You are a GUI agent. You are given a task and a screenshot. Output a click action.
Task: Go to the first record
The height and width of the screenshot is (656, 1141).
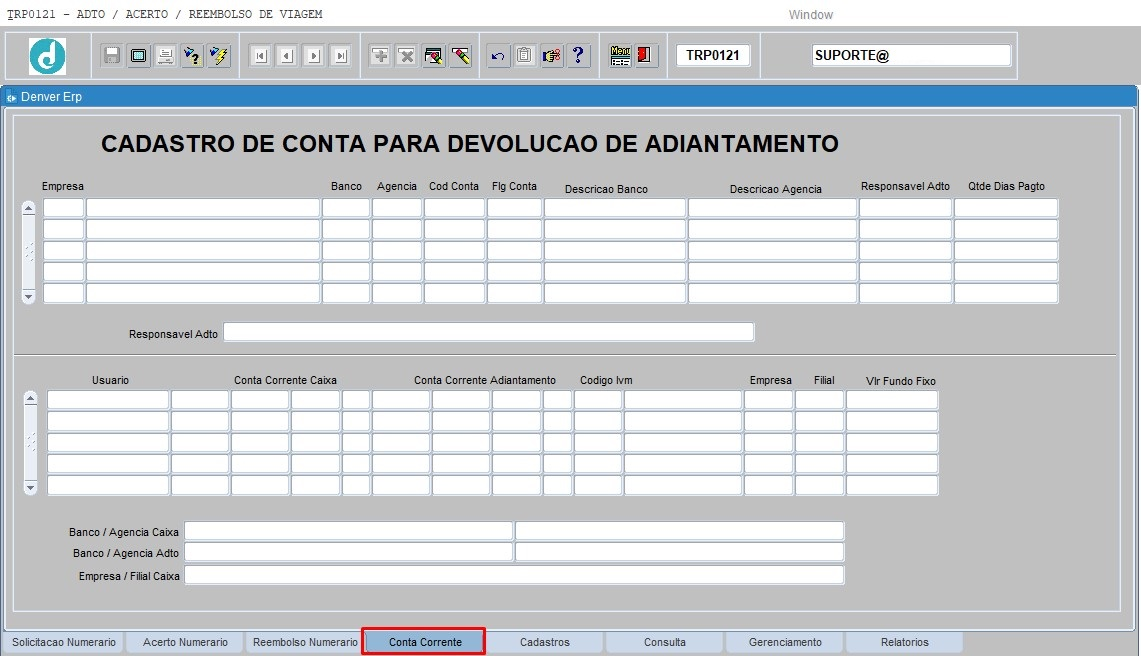point(260,56)
